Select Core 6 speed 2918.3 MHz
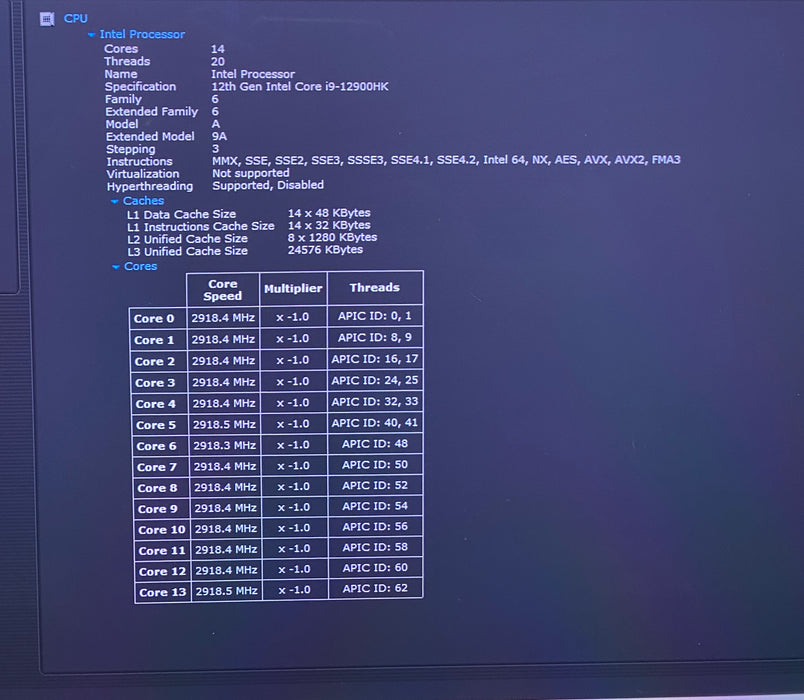 pyautogui.click(x=225, y=446)
